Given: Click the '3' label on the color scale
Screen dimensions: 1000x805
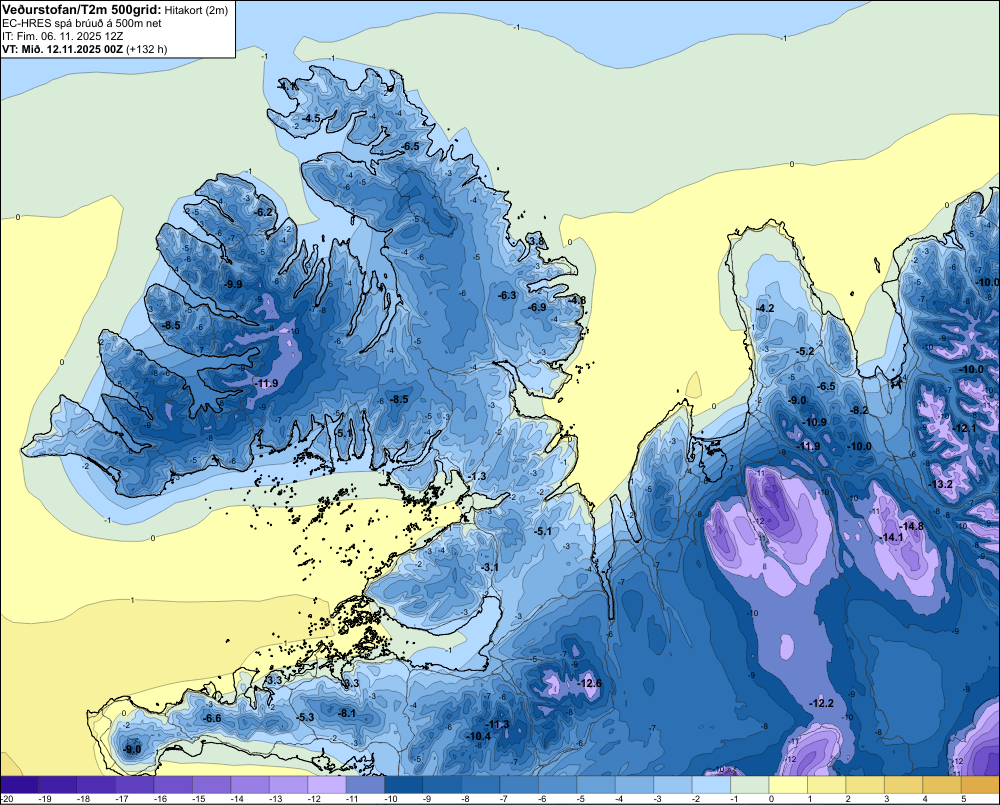Looking at the screenshot, I should (886, 799).
